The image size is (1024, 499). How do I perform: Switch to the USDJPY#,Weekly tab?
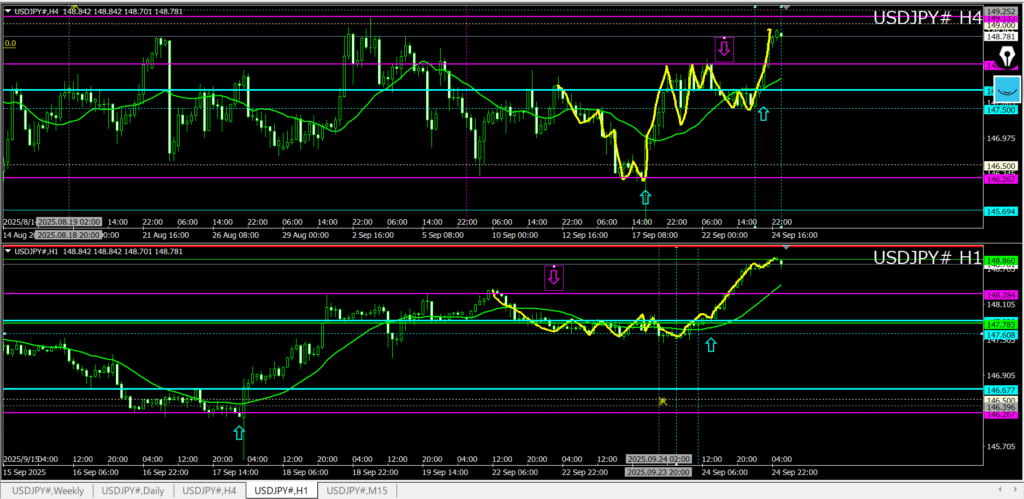click(x=46, y=490)
